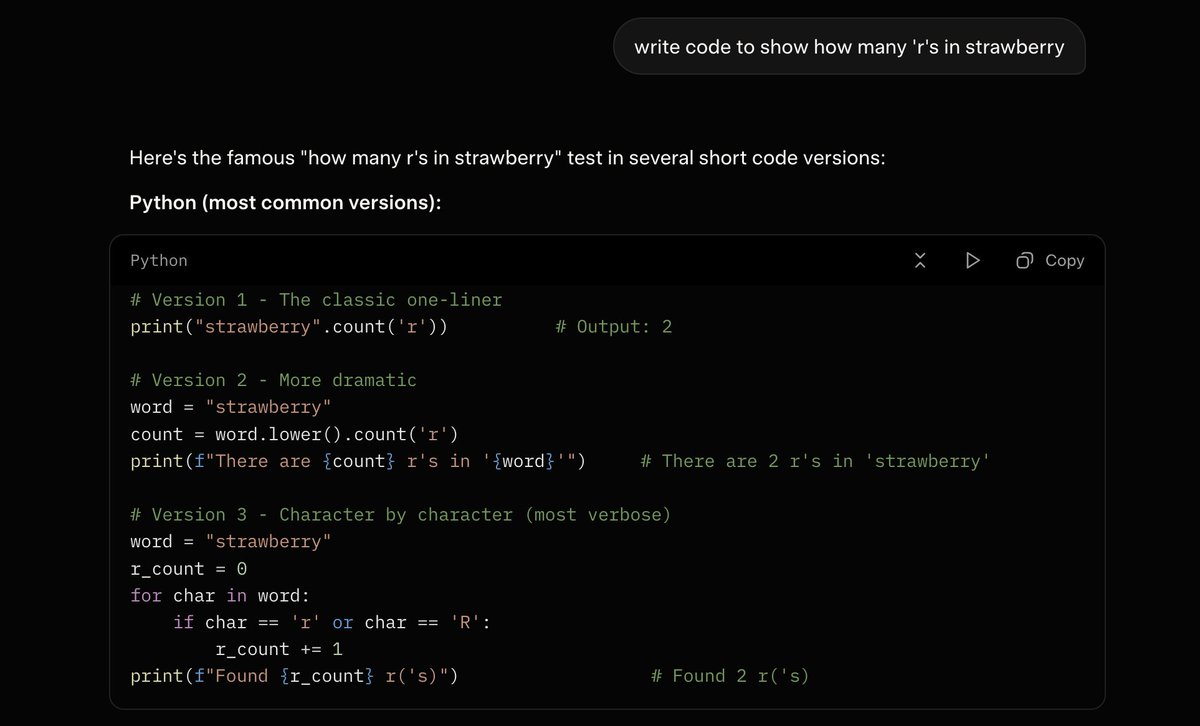Click the print("strawberry".count('r')) line
The height and width of the screenshot is (726, 1200).
(x=289, y=326)
